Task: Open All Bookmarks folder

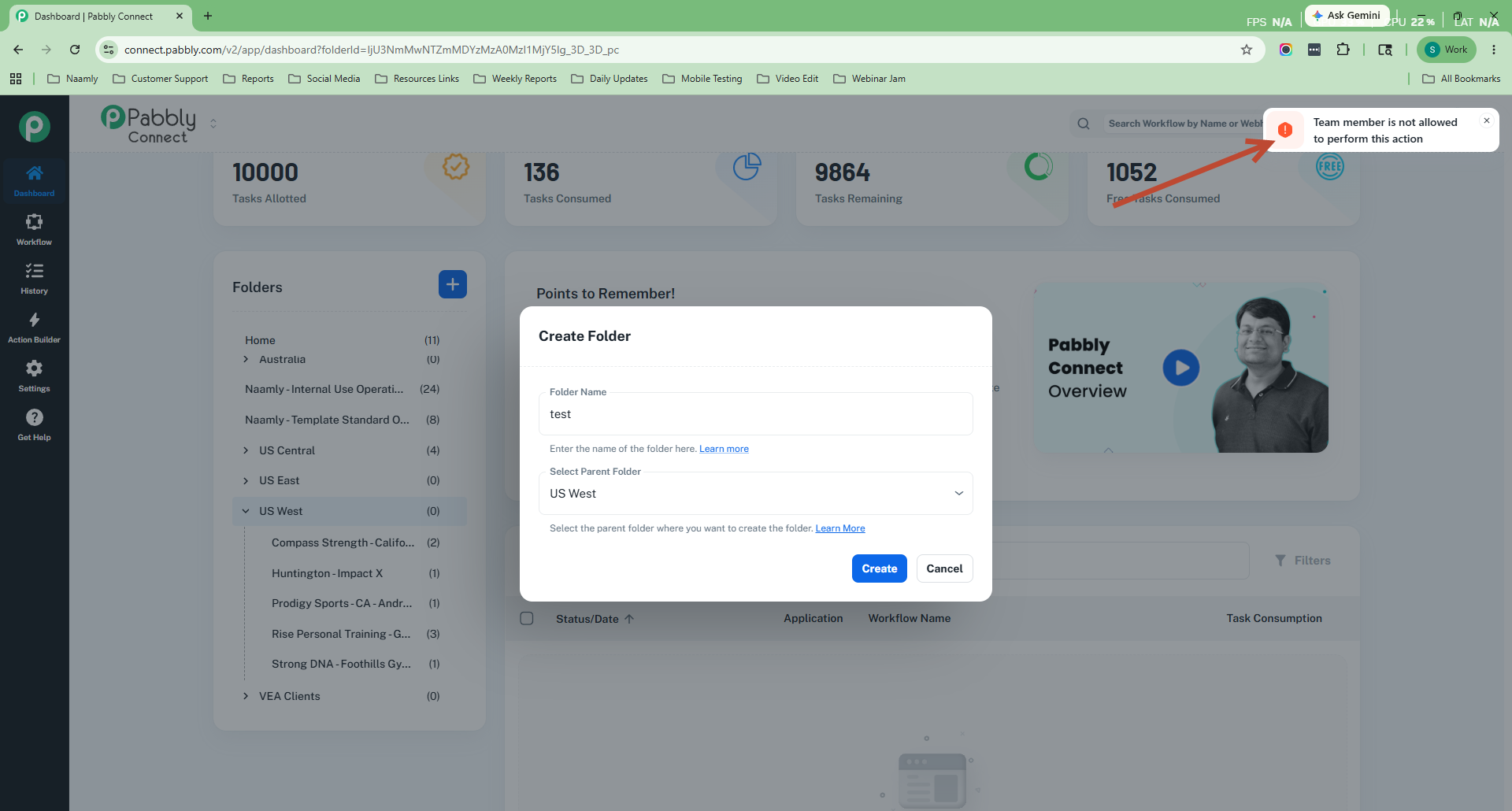Action: click(1462, 79)
